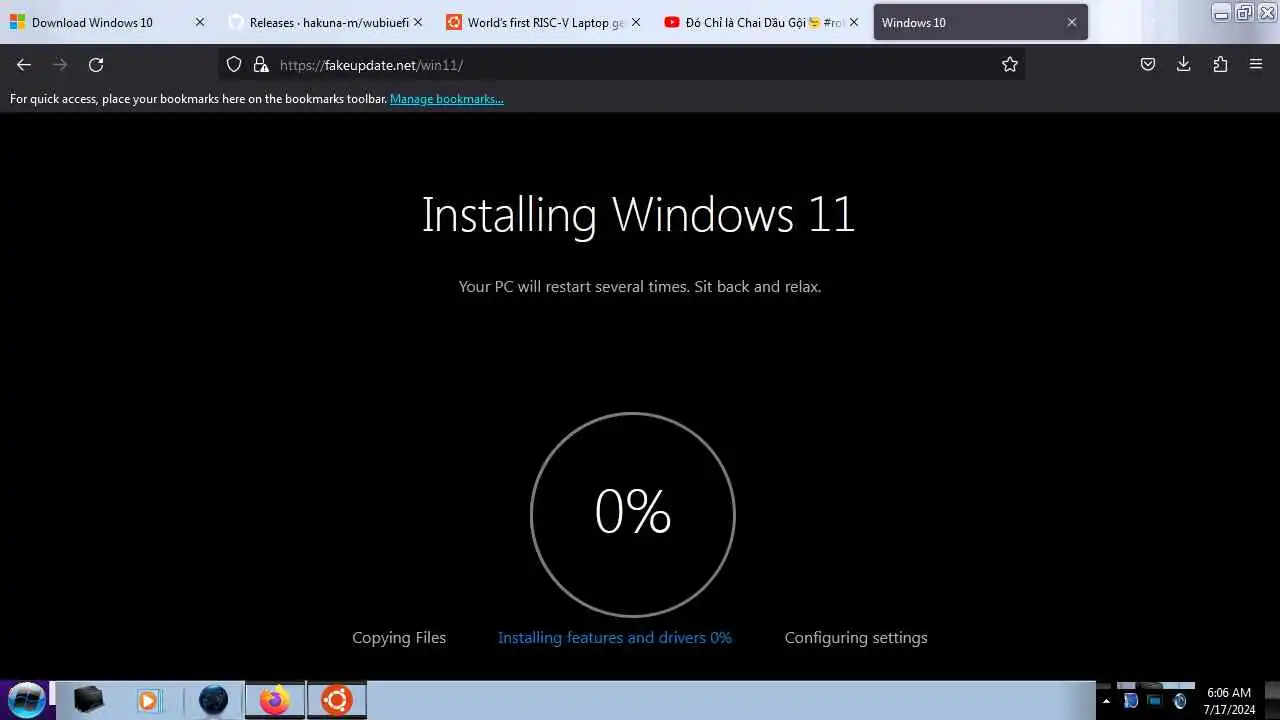Screen dimensions: 1280x720
Task: Click the Copying Files stage label
Action: point(399,638)
